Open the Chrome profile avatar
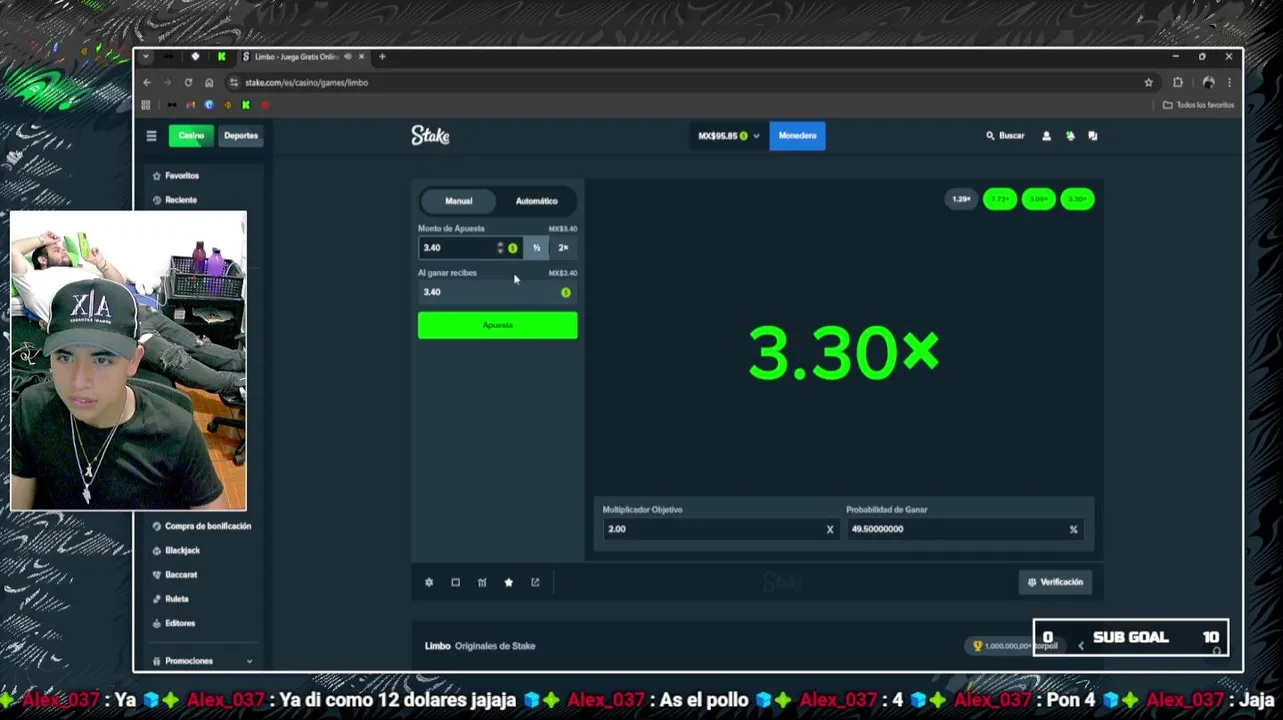This screenshot has width=1283, height=720. pos(1208,83)
